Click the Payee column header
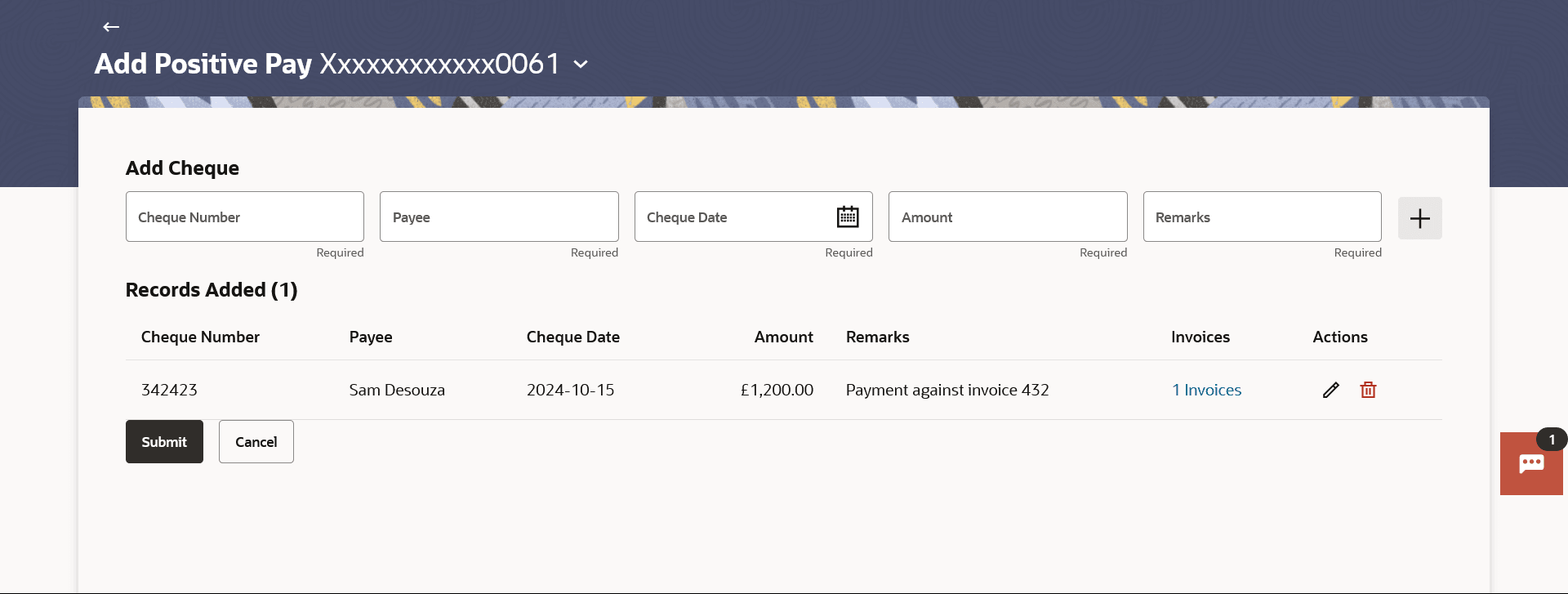The width and height of the screenshot is (1568, 594). 371,337
